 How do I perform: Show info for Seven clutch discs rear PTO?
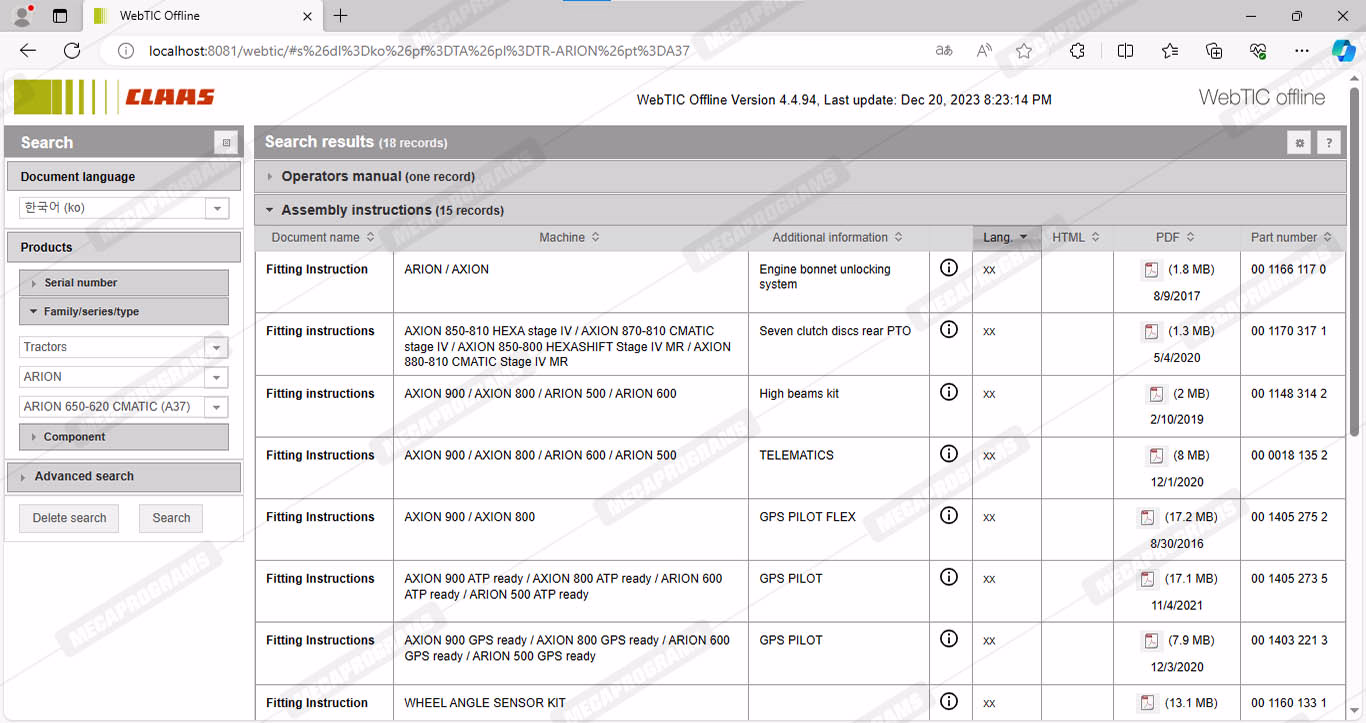(x=949, y=330)
